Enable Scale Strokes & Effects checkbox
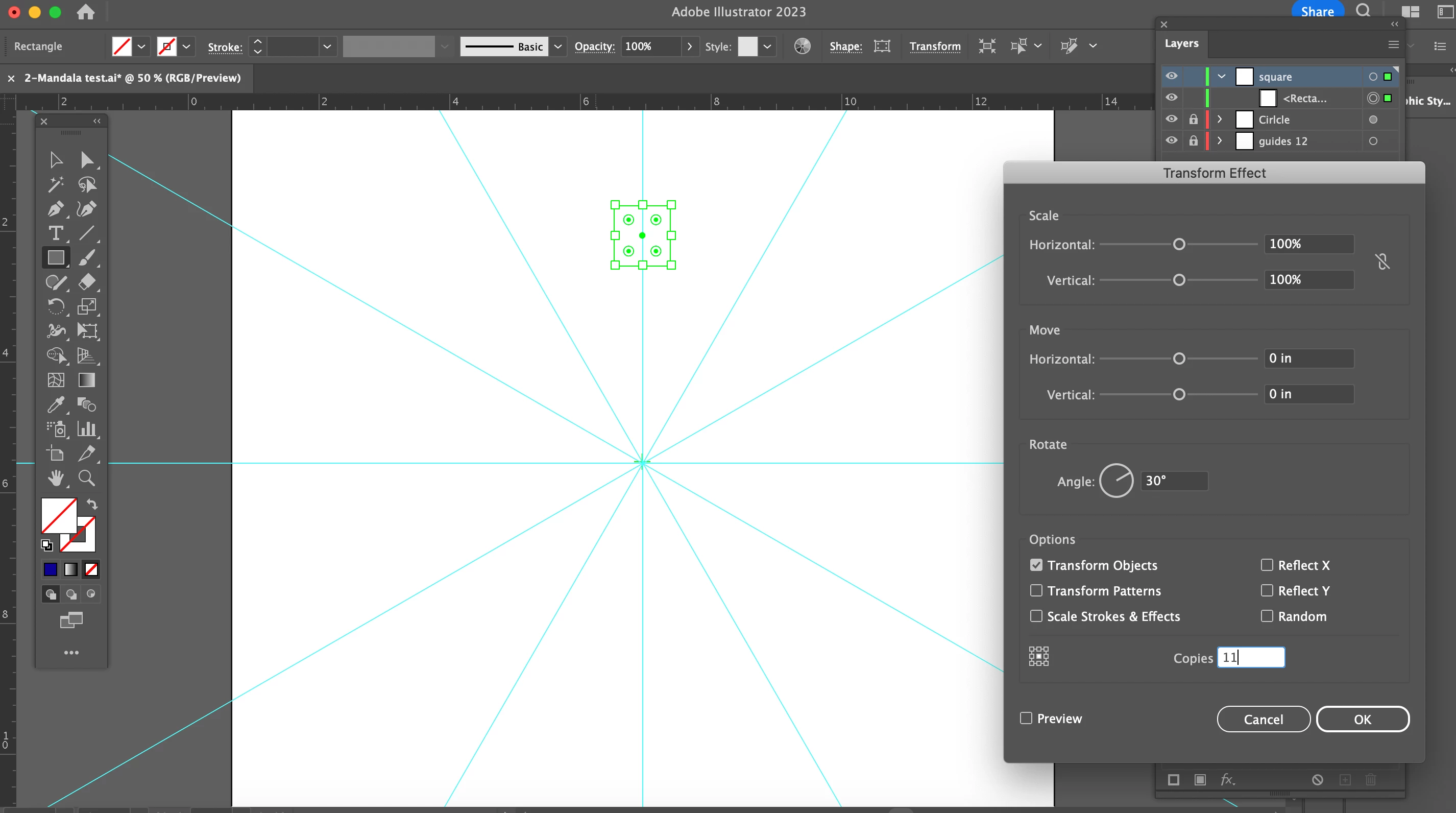Screen dimensions: 1456x813 tap(1035, 616)
